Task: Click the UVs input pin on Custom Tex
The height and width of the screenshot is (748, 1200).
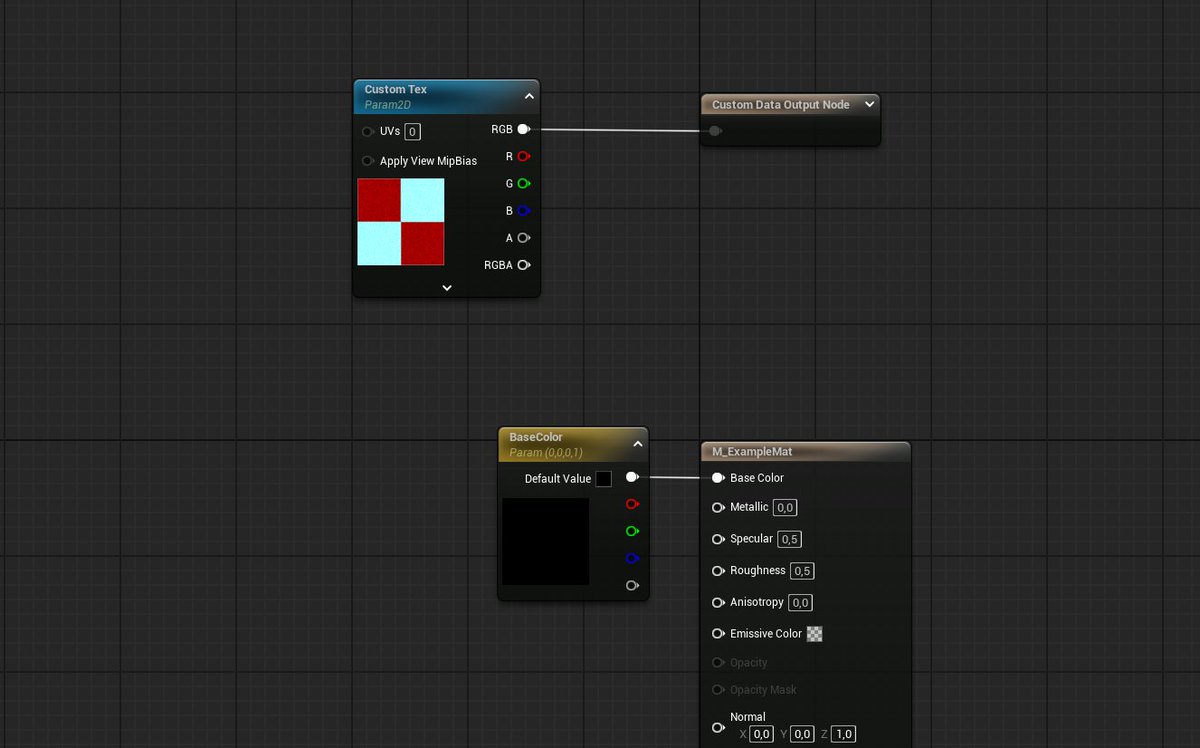Action: pyautogui.click(x=367, y=131)
